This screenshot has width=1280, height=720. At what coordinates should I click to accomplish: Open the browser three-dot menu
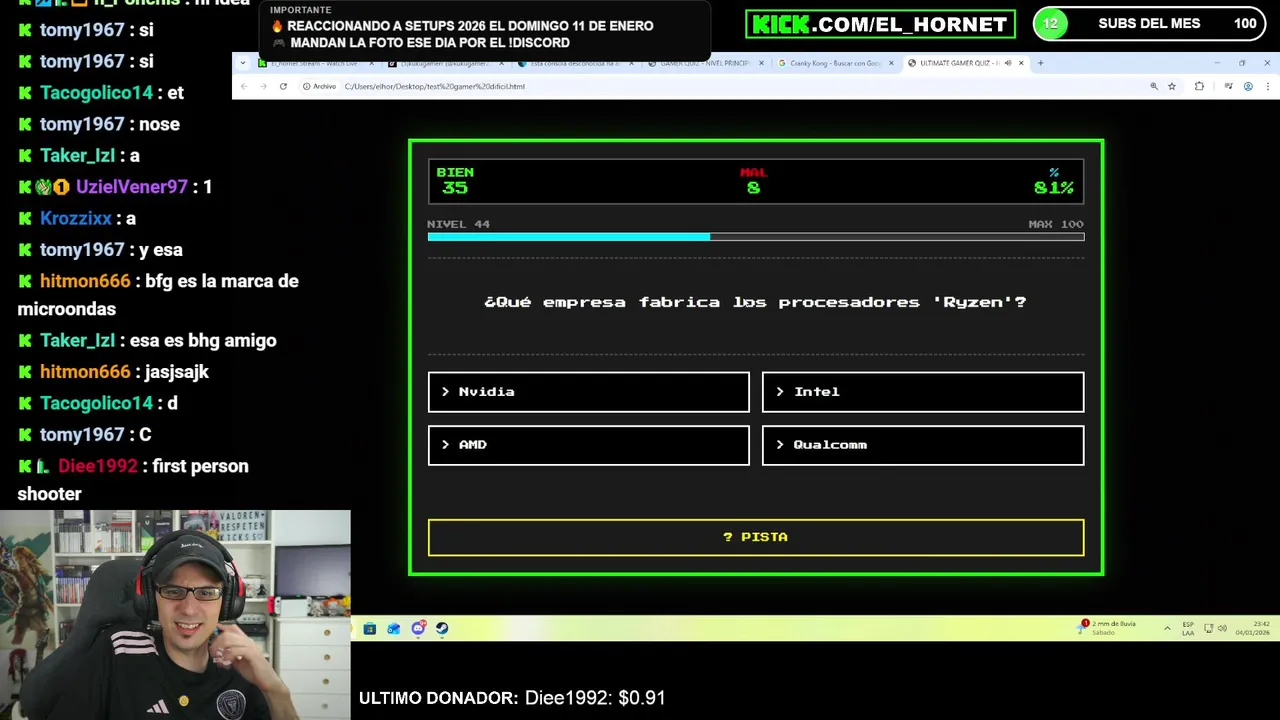(x=1268, y=86)
